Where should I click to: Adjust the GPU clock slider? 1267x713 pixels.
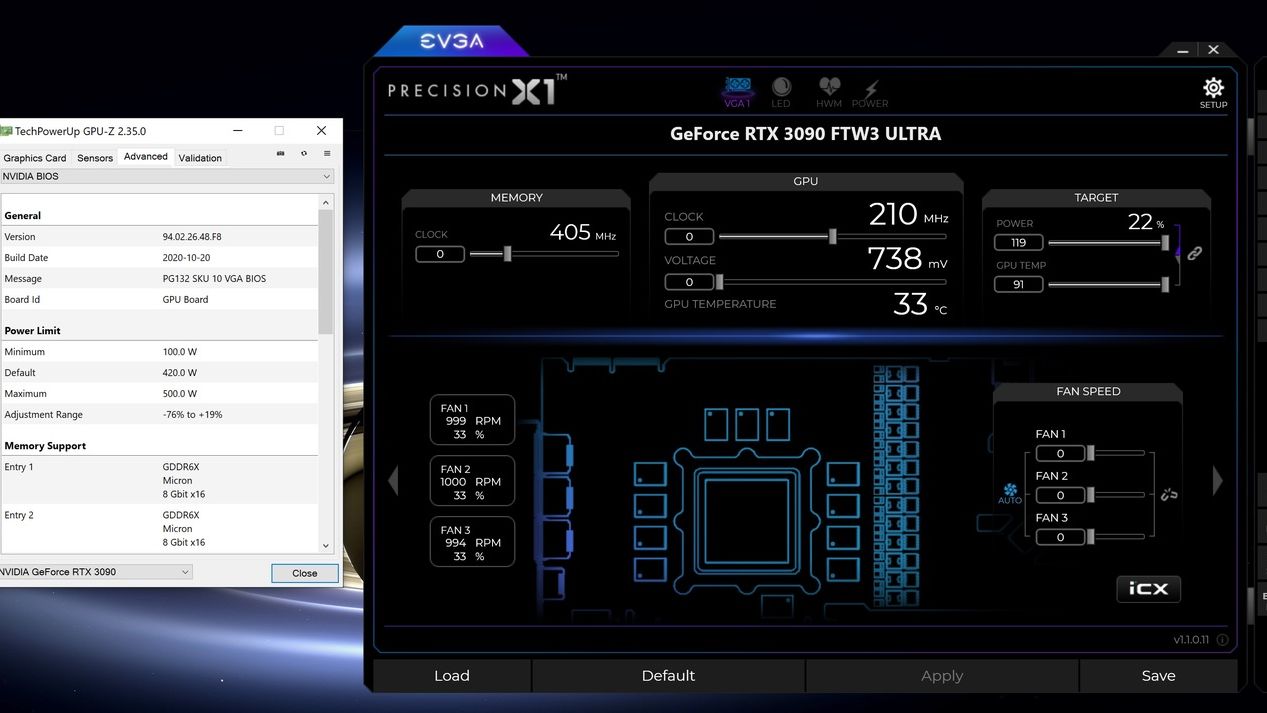pyautogui.click(x=832, y=236)
